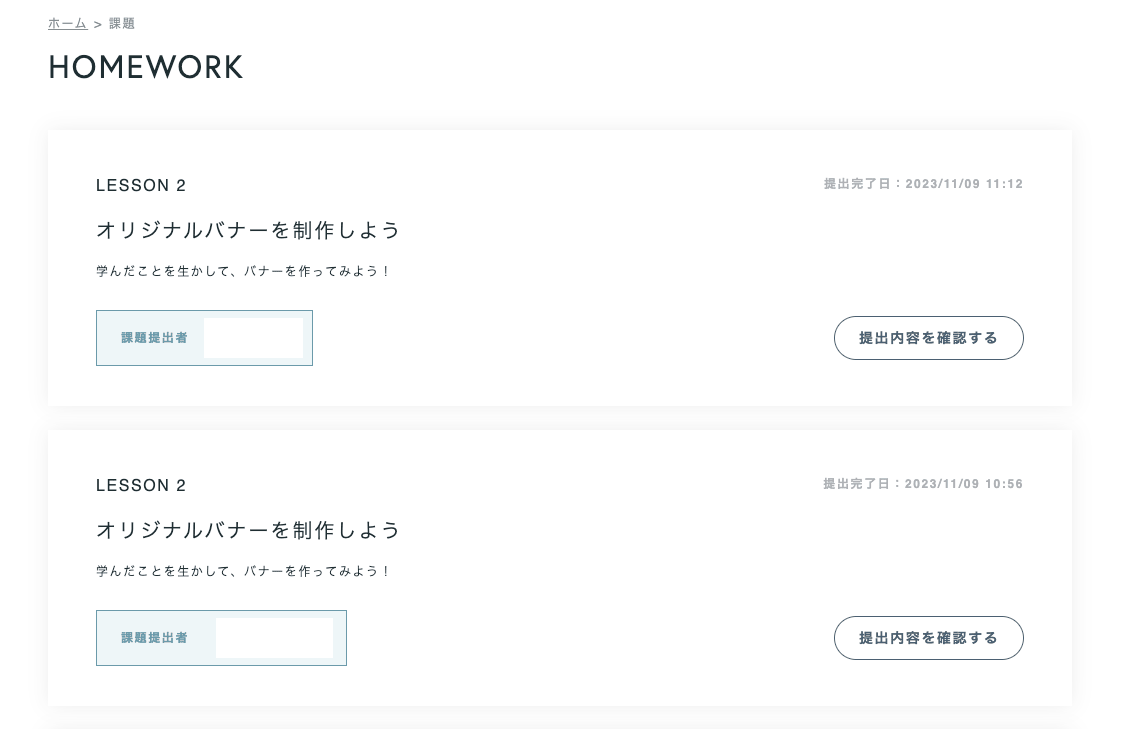Click the 課題提出者 label in the 11:12 card
This screenshot has width=1121, height=729.
(x=154, y=338)
